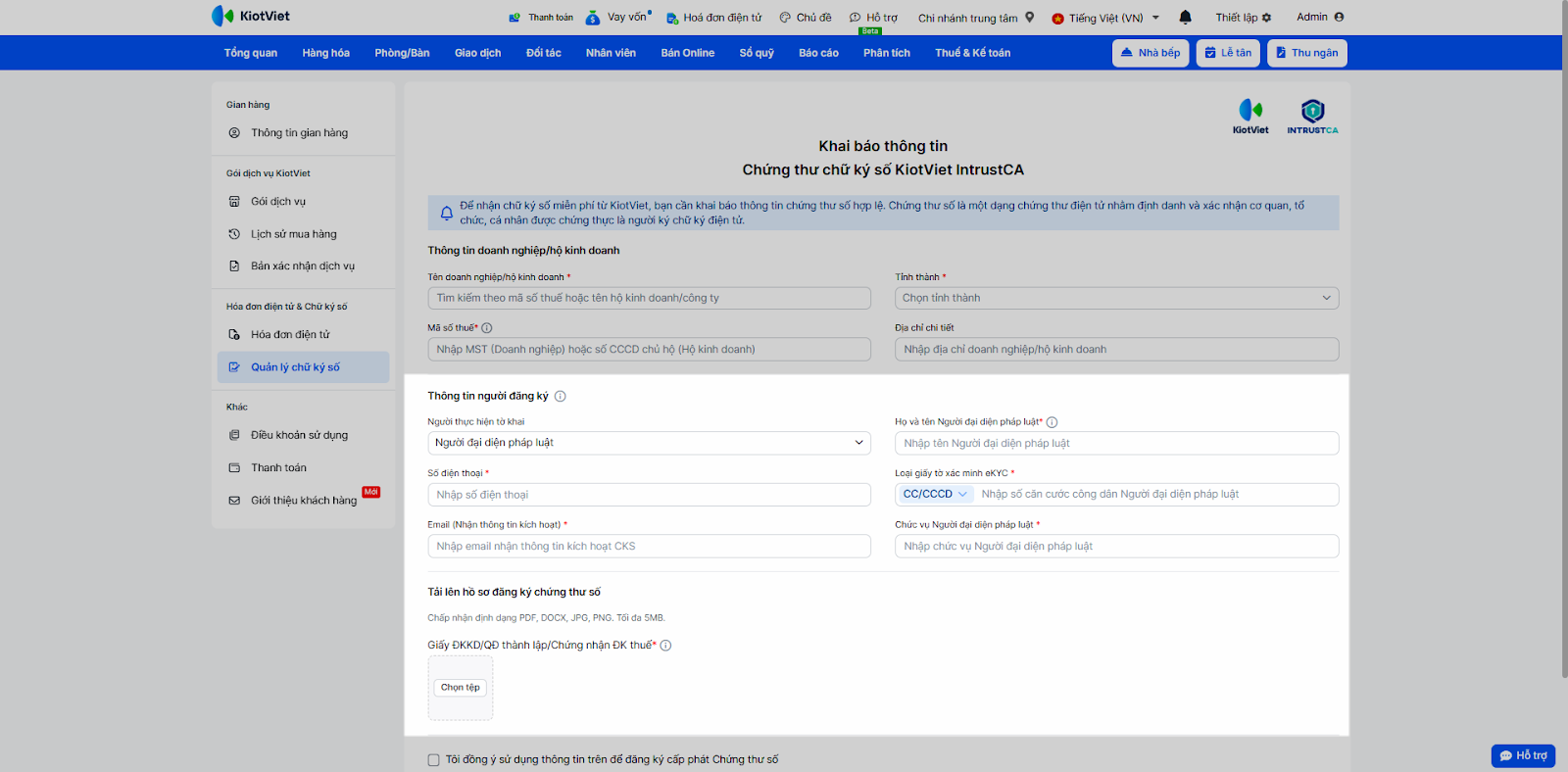Viewport: 1568px width, 772px height.
Task: Click the Số điện thoại input field
Action: click(x=649, y=495)
